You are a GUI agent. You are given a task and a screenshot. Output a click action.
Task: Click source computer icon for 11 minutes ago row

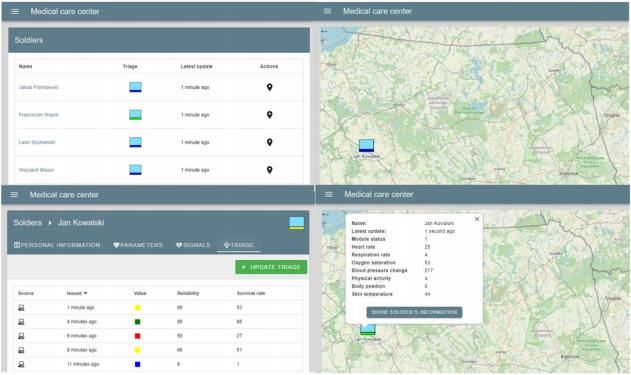(21, 364)
